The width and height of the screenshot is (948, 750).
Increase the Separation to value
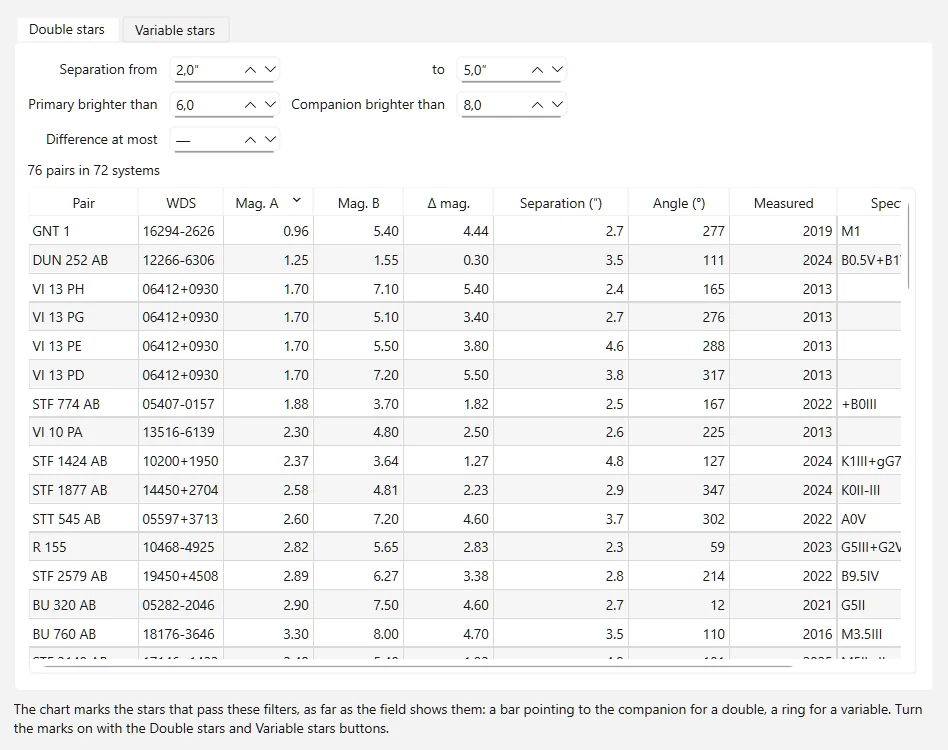[537, 70]
